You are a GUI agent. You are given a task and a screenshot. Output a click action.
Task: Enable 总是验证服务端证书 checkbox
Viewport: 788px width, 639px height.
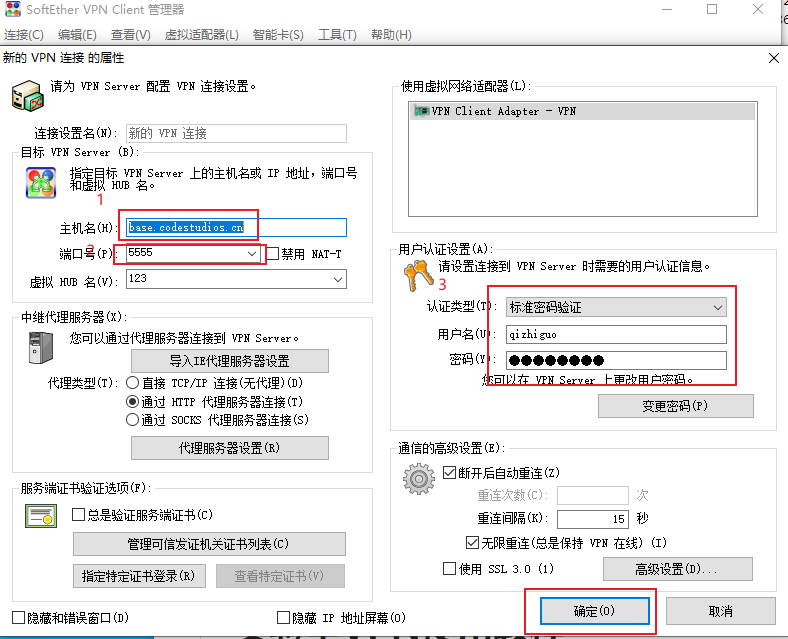pos(78,514)
